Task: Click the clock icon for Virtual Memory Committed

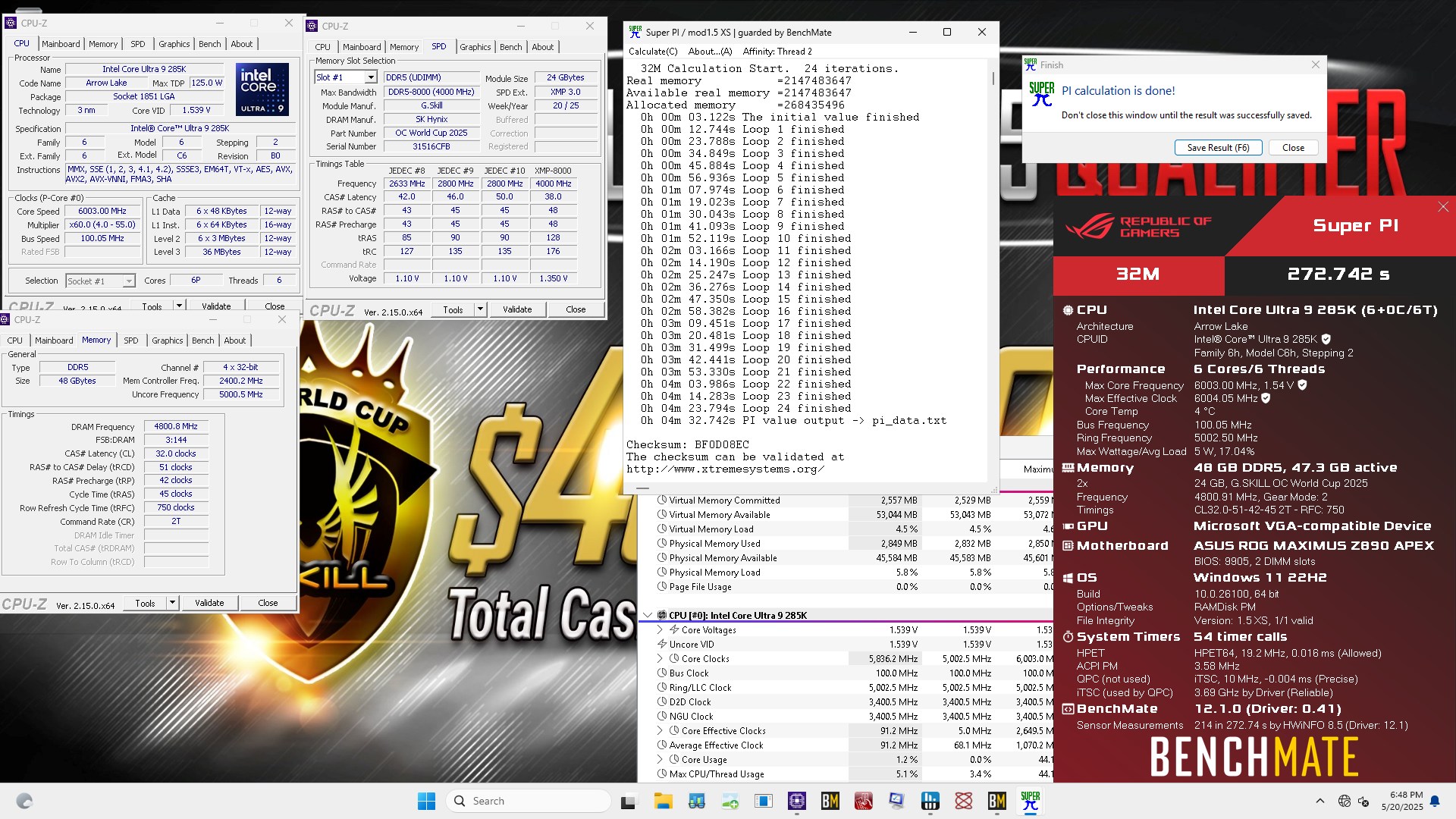Action: 661,500
